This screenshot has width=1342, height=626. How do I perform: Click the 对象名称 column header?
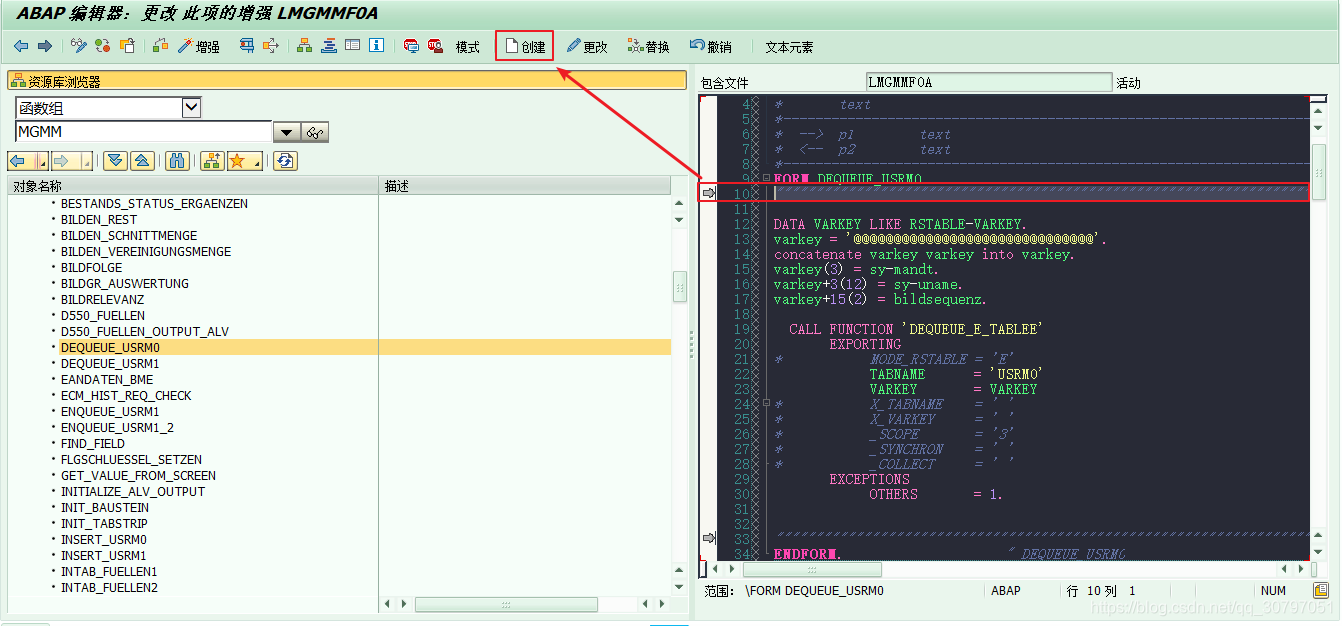tap(193, 186)
